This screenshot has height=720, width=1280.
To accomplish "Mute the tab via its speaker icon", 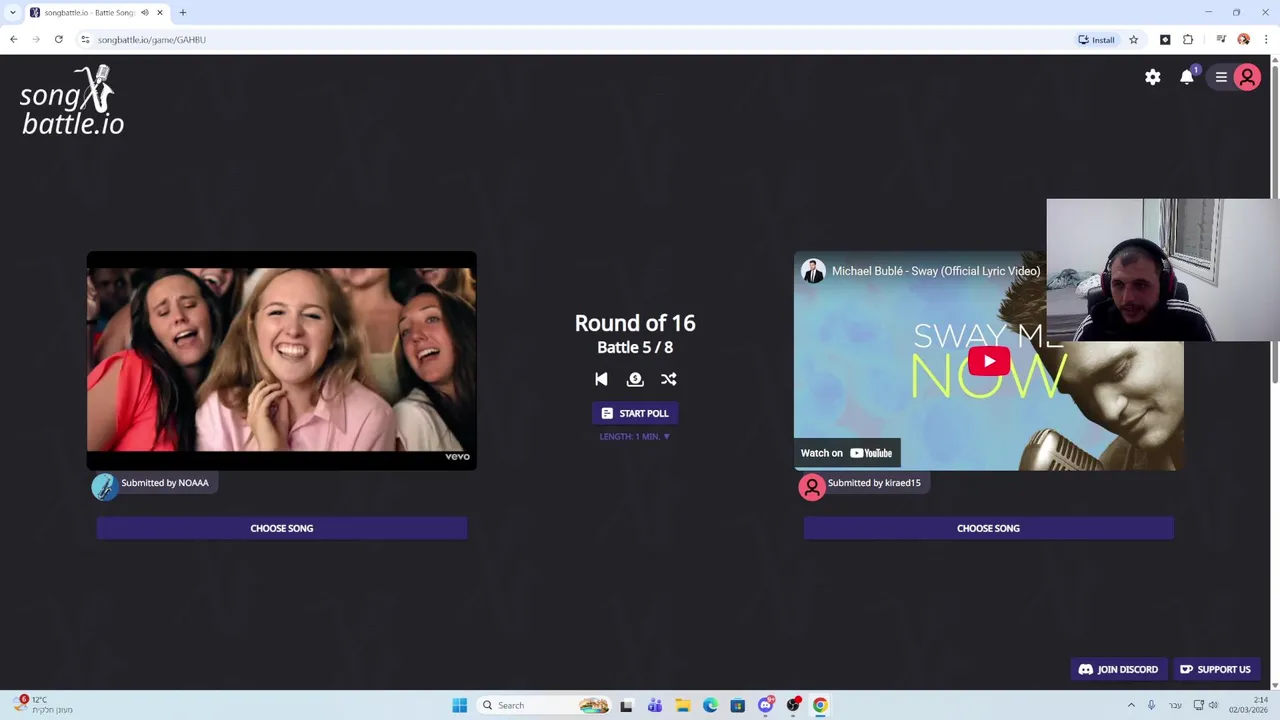I will click(145, 13).
